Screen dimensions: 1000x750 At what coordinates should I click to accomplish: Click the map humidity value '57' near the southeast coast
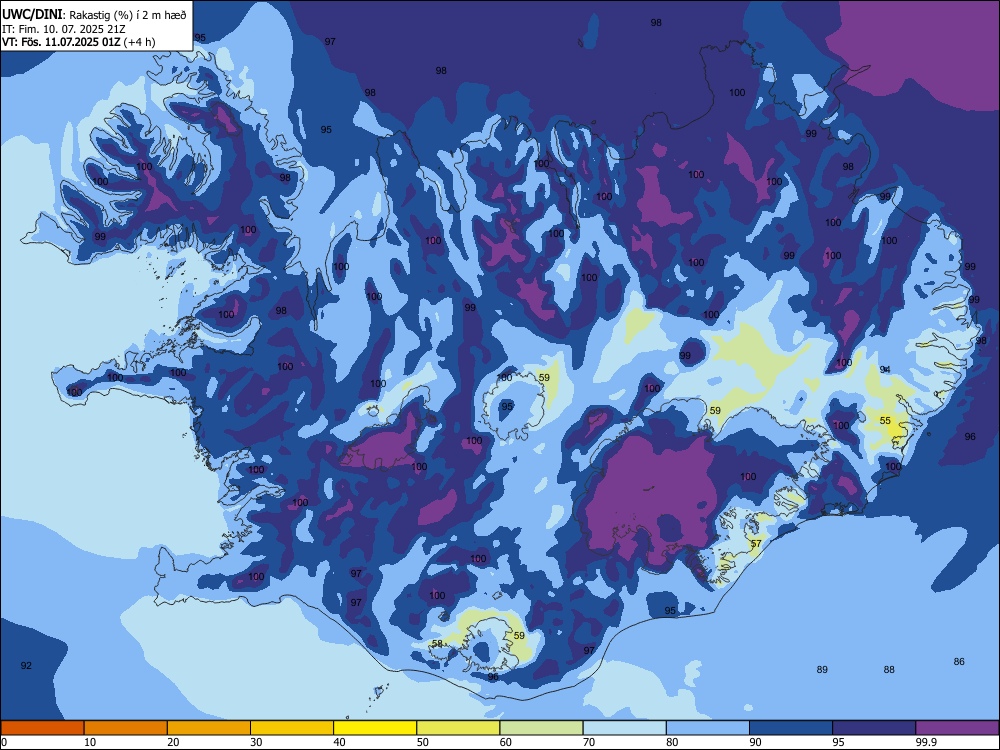coord(756,543)
